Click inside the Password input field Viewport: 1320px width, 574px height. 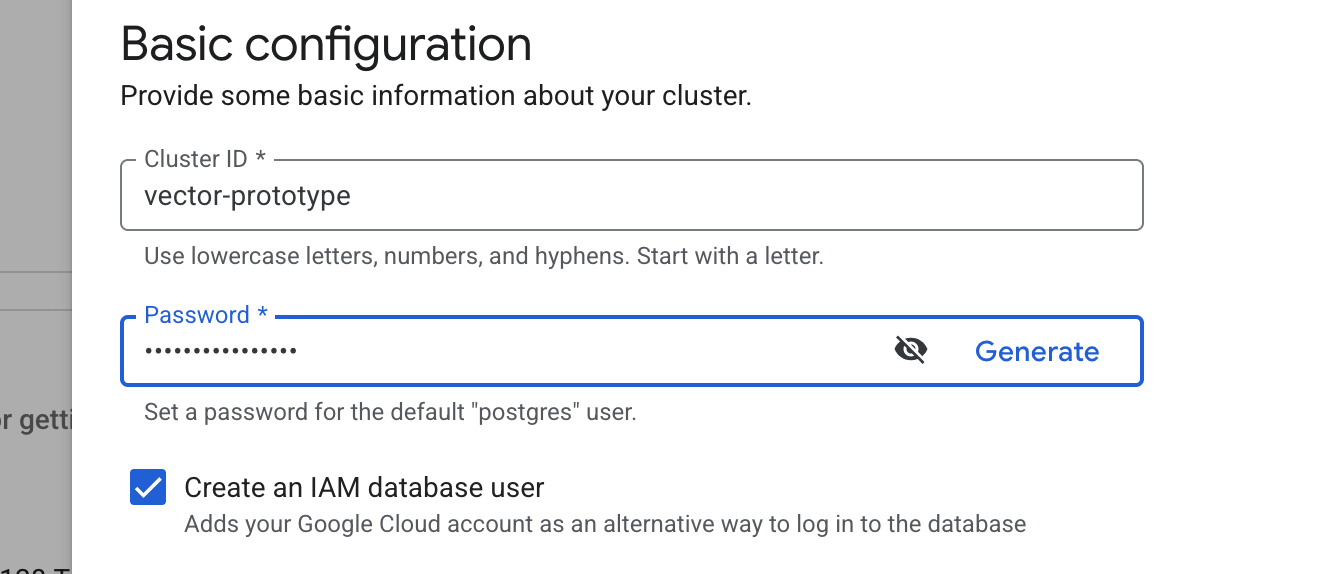click(x=500, y=351)
